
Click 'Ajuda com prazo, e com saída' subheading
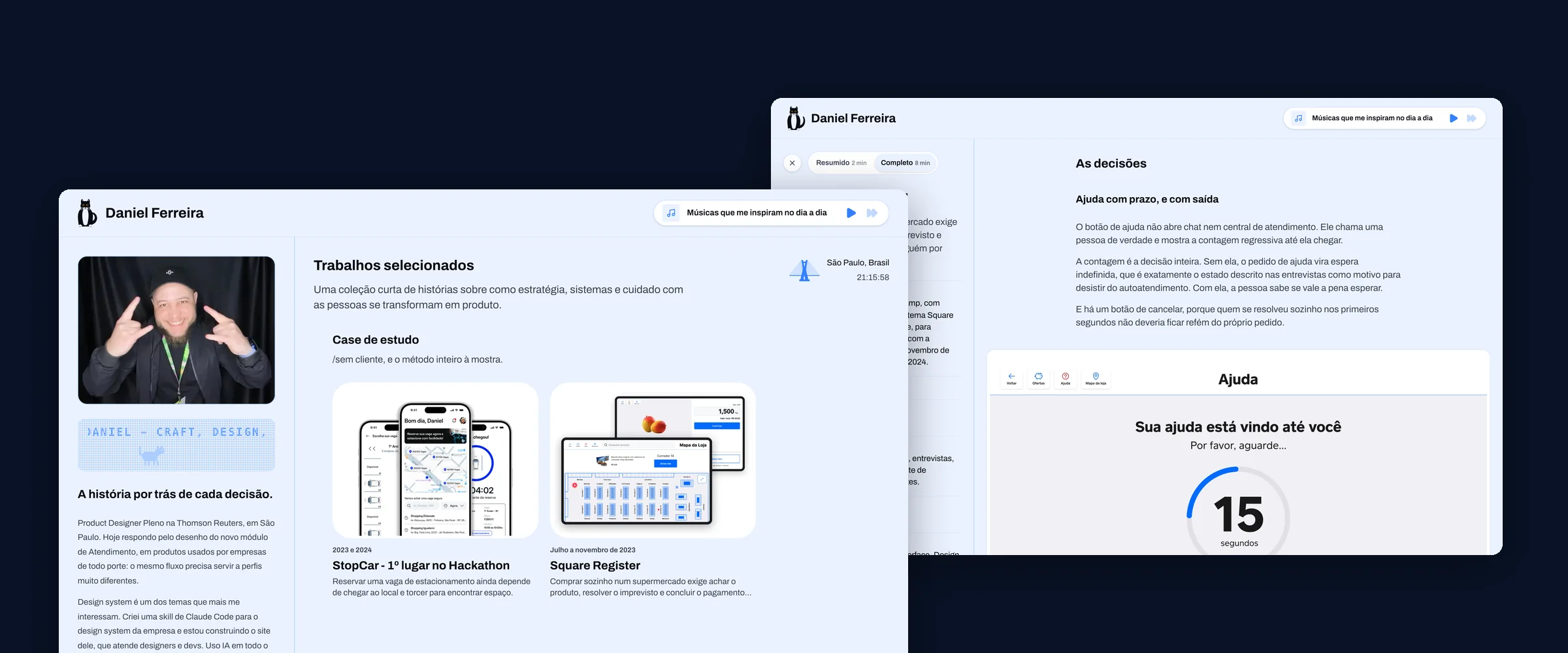click(x=1147, y=199)
